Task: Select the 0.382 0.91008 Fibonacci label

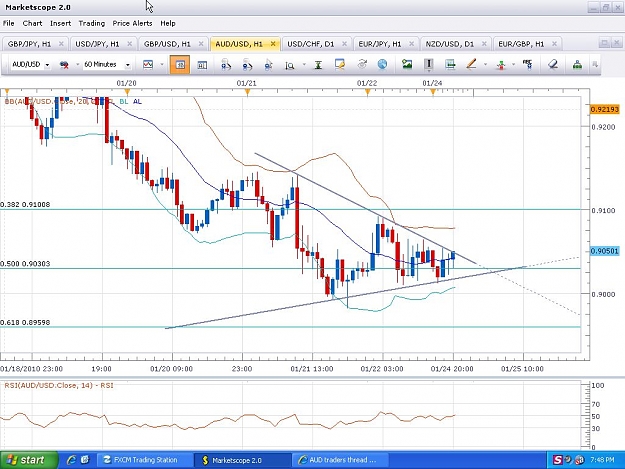Action: coord(25,205)
